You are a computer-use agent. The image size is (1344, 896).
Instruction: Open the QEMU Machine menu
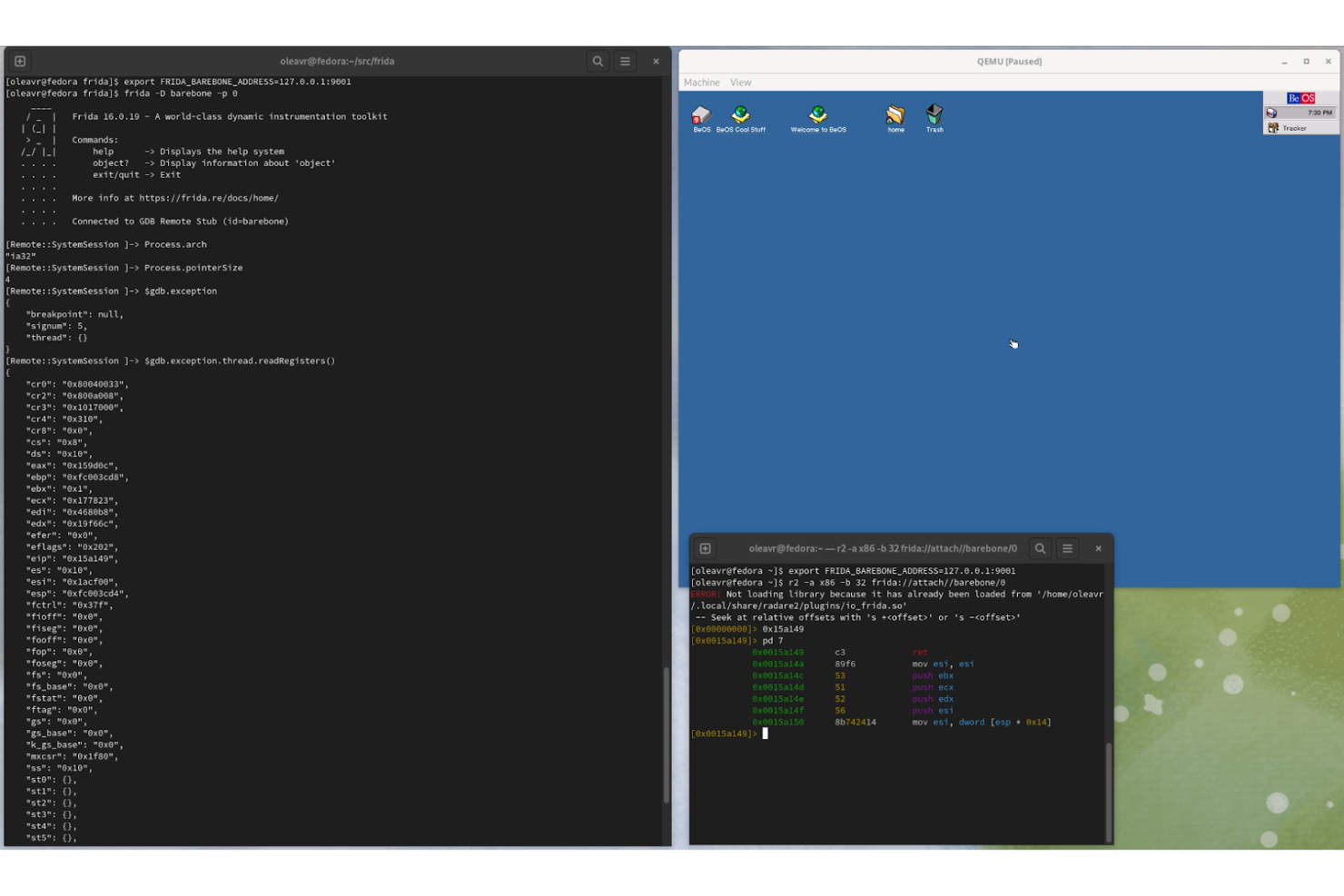point(701,83)
